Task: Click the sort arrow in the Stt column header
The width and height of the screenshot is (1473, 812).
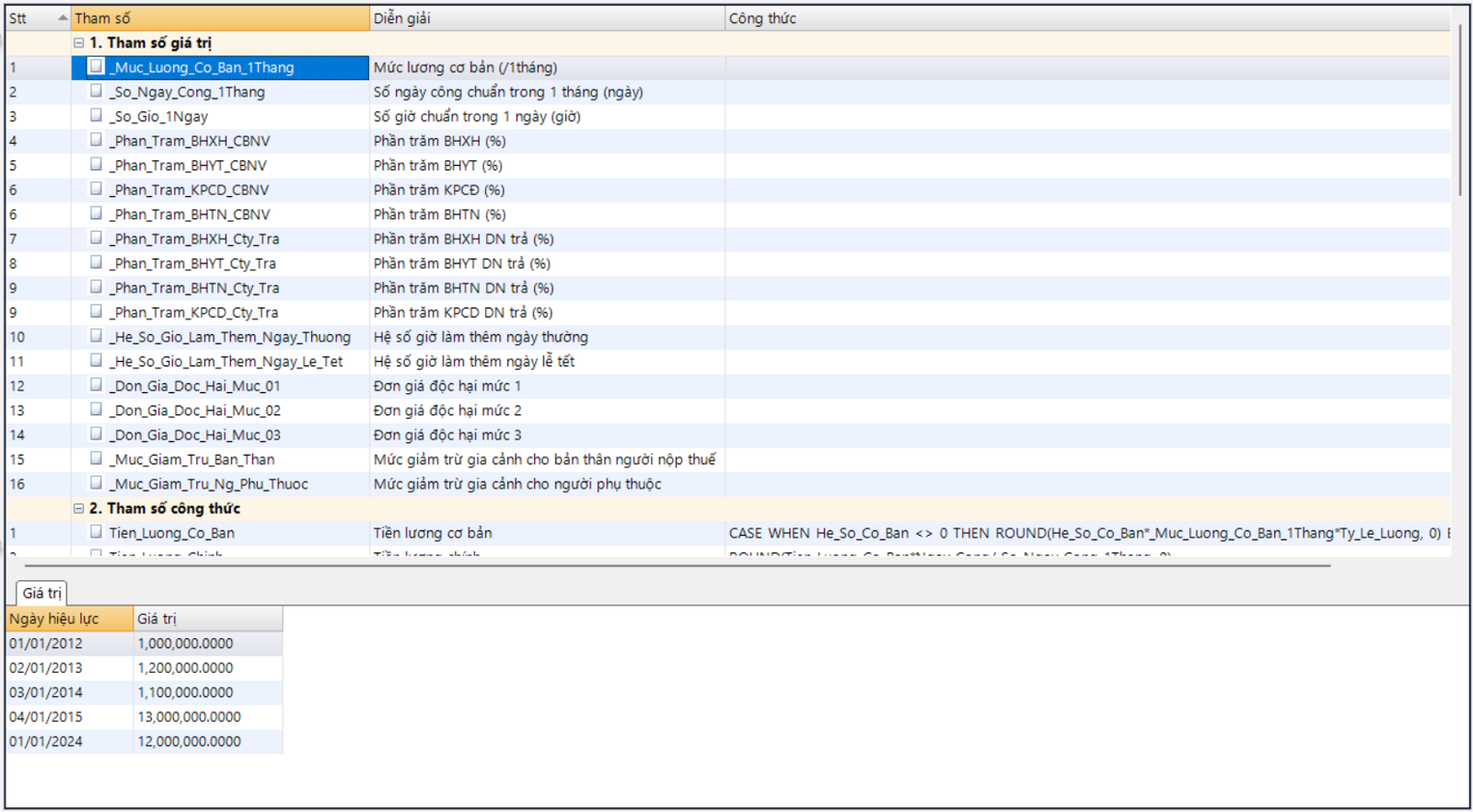Action: point(63,17)
